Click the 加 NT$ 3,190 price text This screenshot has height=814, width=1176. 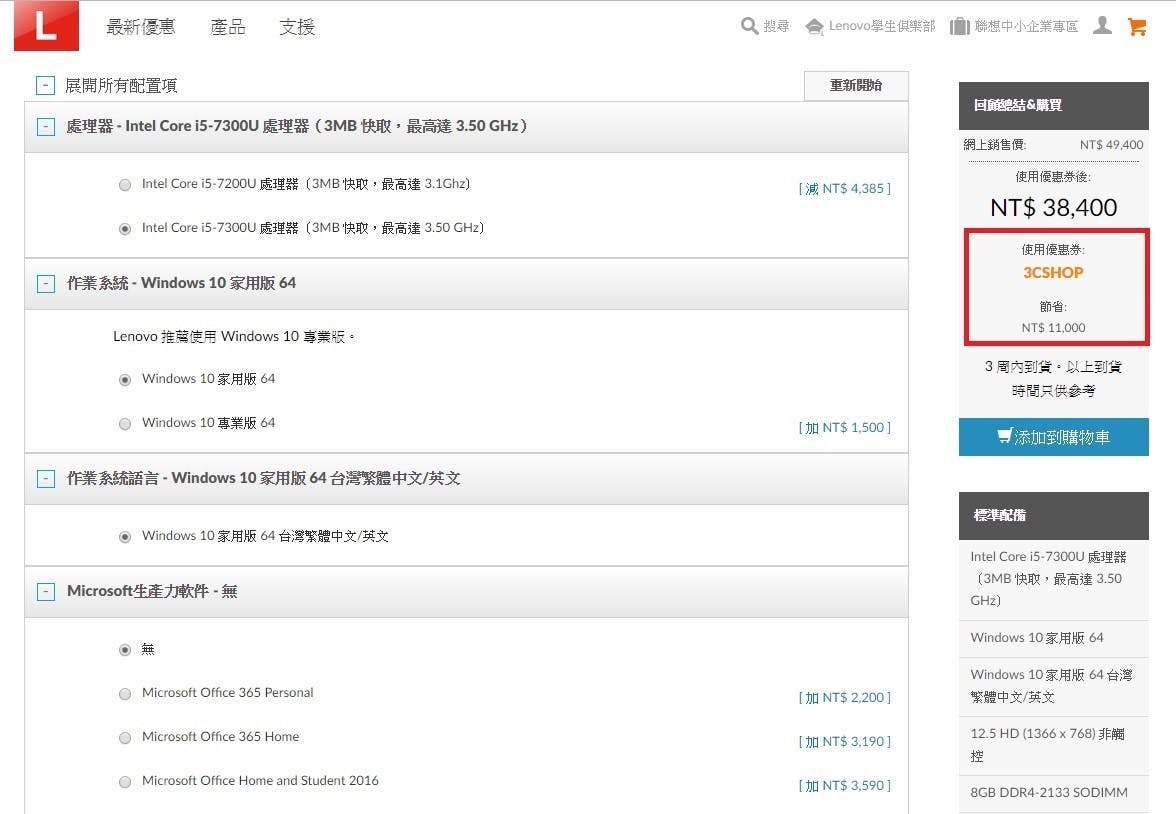(844, 742)
